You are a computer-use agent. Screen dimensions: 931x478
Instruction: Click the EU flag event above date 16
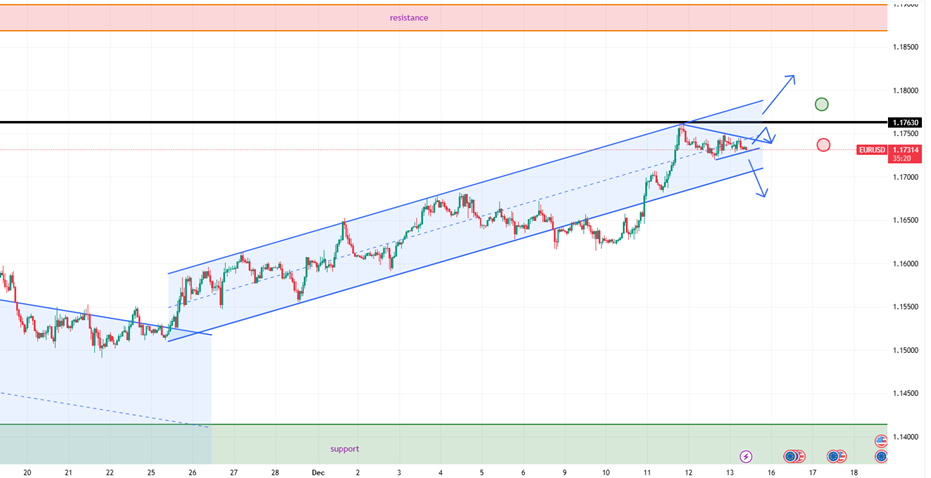click(790, 456)
